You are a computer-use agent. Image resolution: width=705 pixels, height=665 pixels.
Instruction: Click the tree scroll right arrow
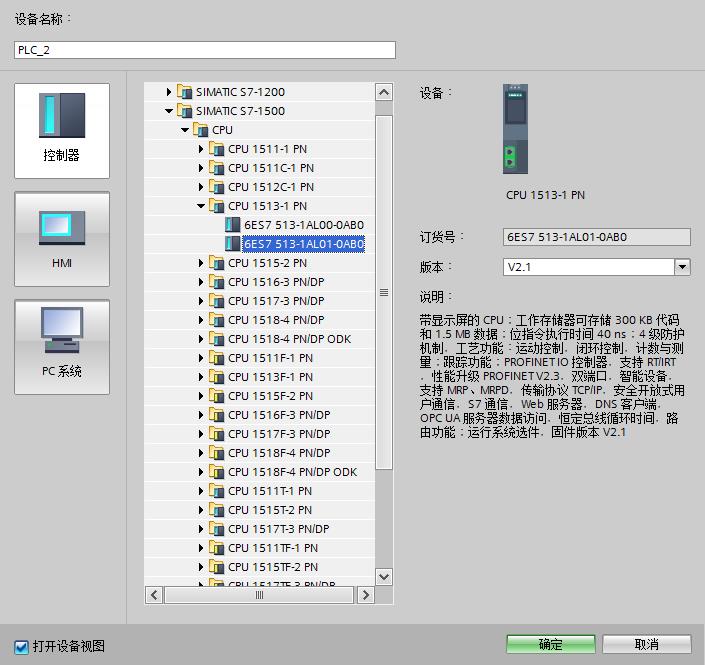click(x=366, y=595)
